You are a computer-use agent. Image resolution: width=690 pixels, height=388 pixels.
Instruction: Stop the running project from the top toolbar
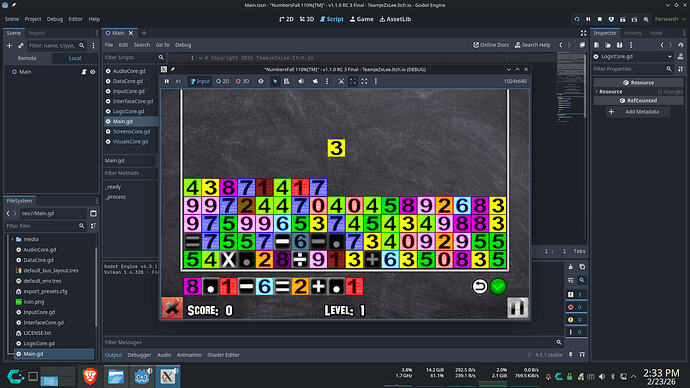(x=600, y=19)
